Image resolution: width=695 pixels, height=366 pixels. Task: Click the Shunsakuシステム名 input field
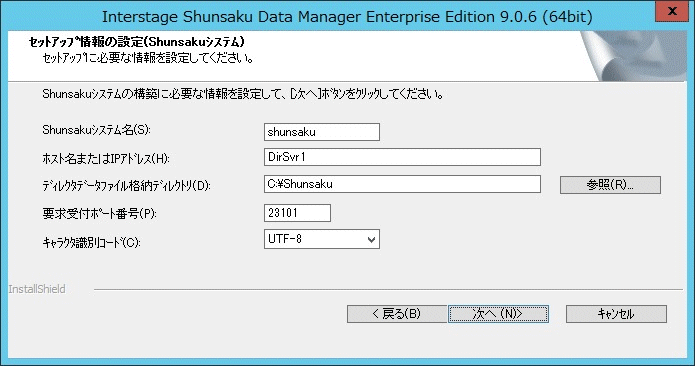pyautogui.click(x=322, y=132)
